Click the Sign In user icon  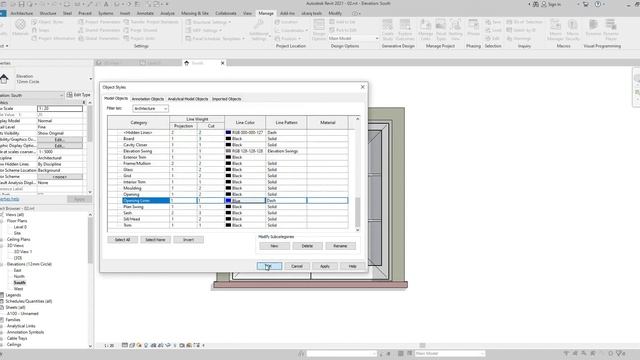544,4
